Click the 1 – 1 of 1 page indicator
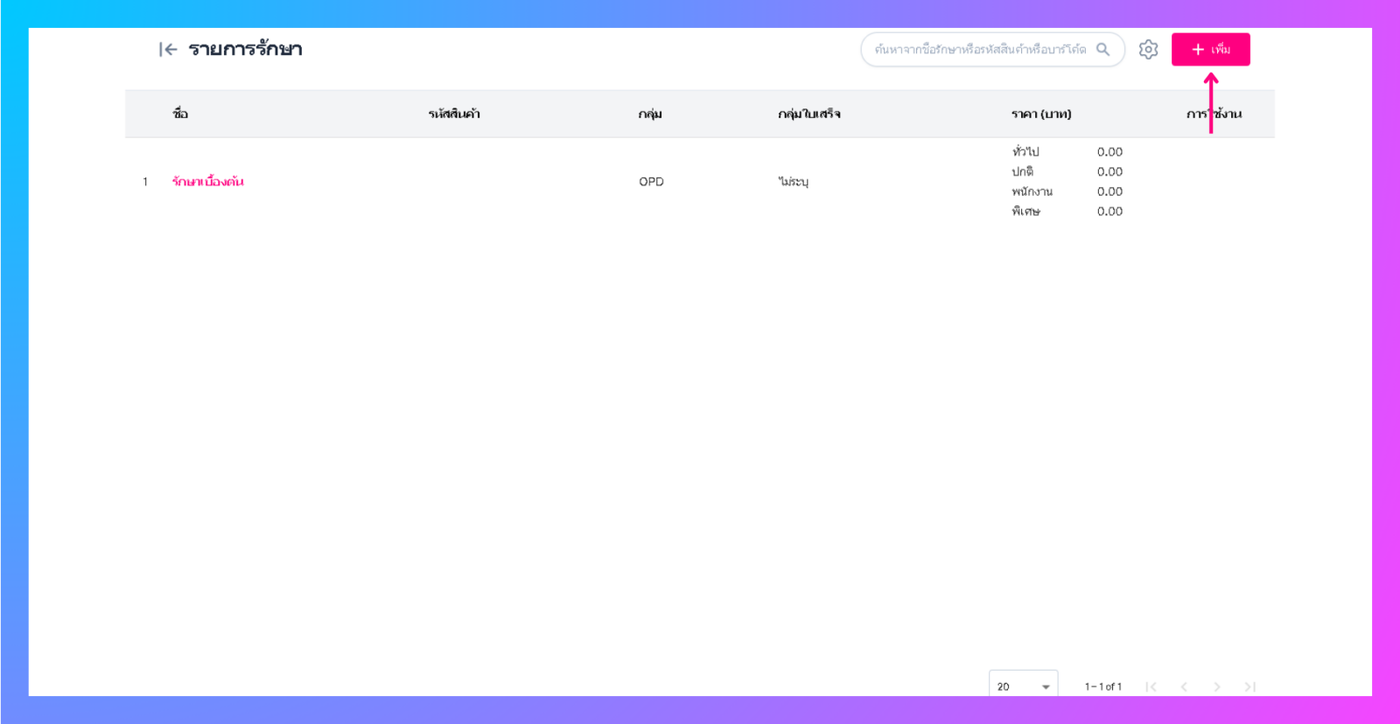The width and height of the screenshot is (1400, 724). [x=1103, y=687]
